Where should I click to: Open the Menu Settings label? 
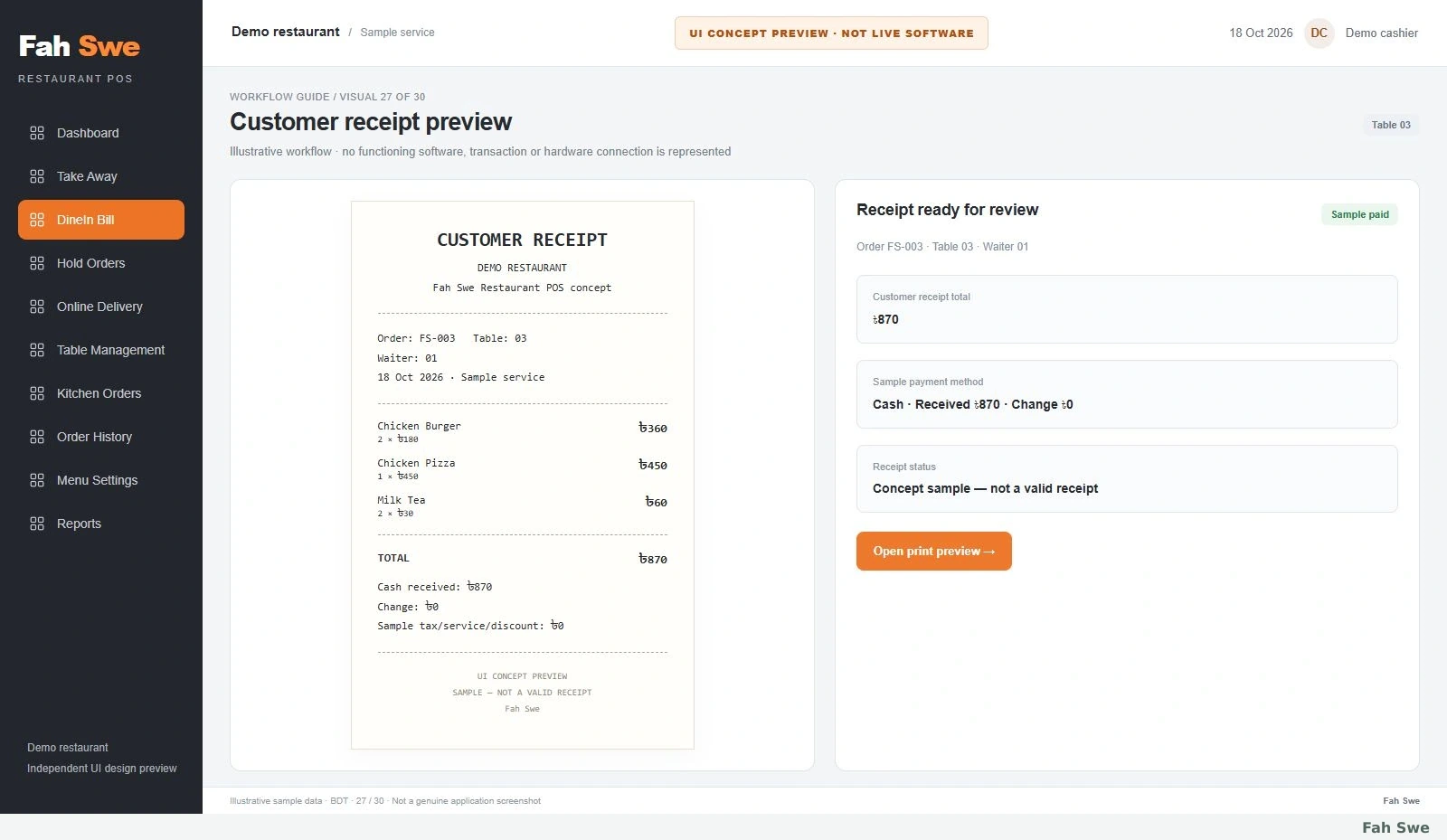pos(97,480)
